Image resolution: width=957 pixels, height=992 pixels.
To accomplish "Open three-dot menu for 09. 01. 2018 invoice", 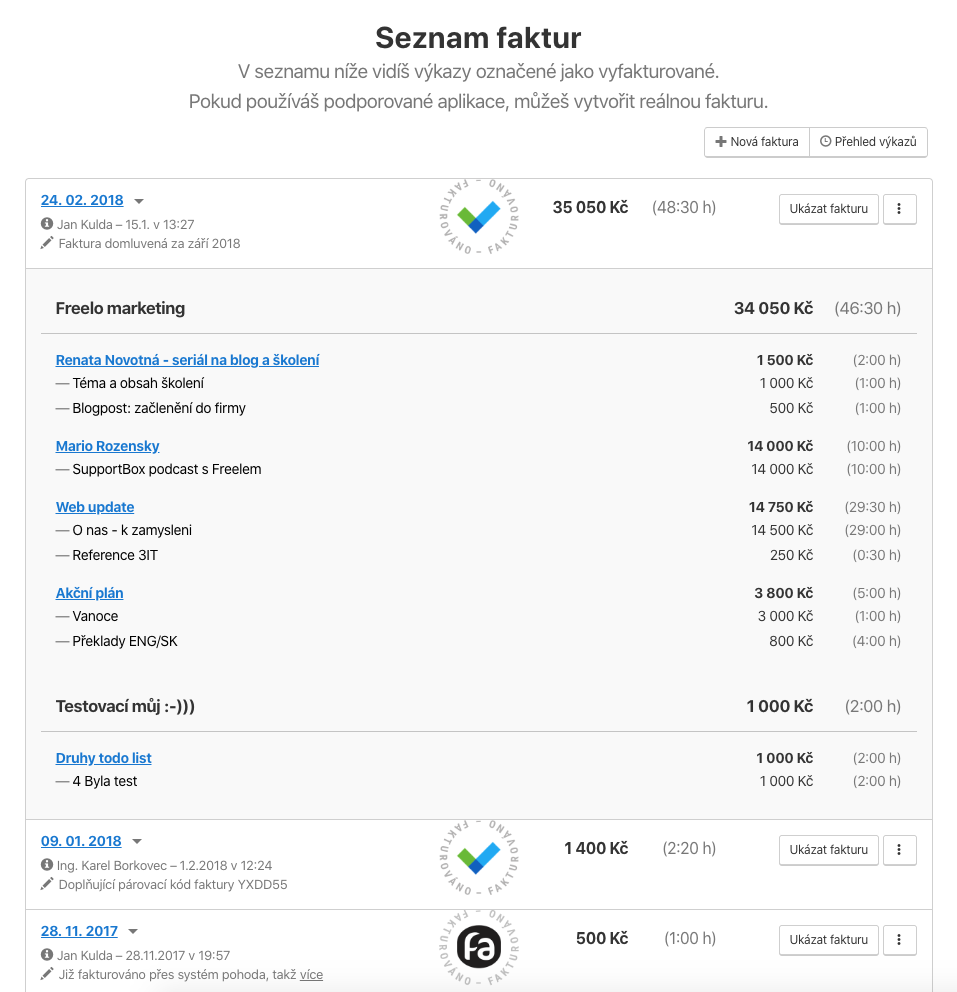I will tap(899, 850).
